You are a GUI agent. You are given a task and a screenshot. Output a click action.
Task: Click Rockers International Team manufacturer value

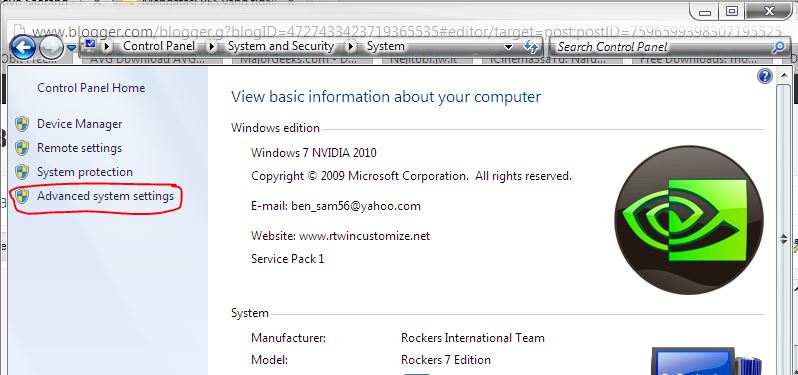[472, 338]
